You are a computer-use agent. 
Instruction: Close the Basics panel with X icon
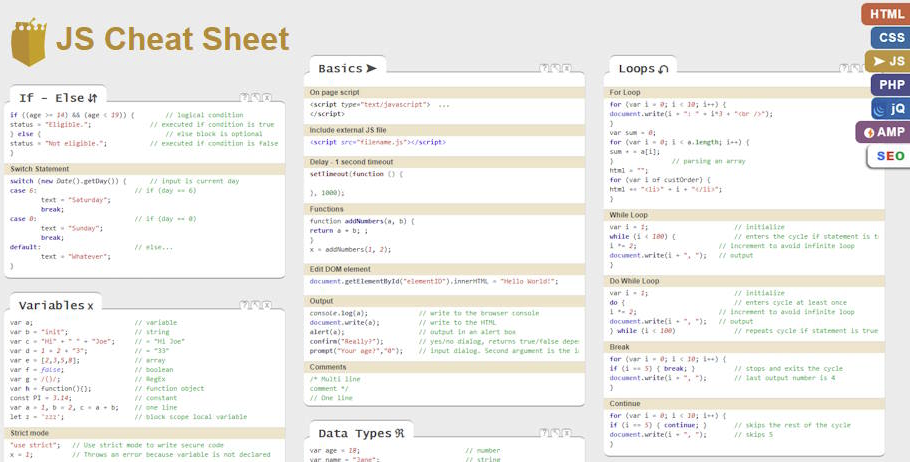pyautogui.click(x=566, y=68)
